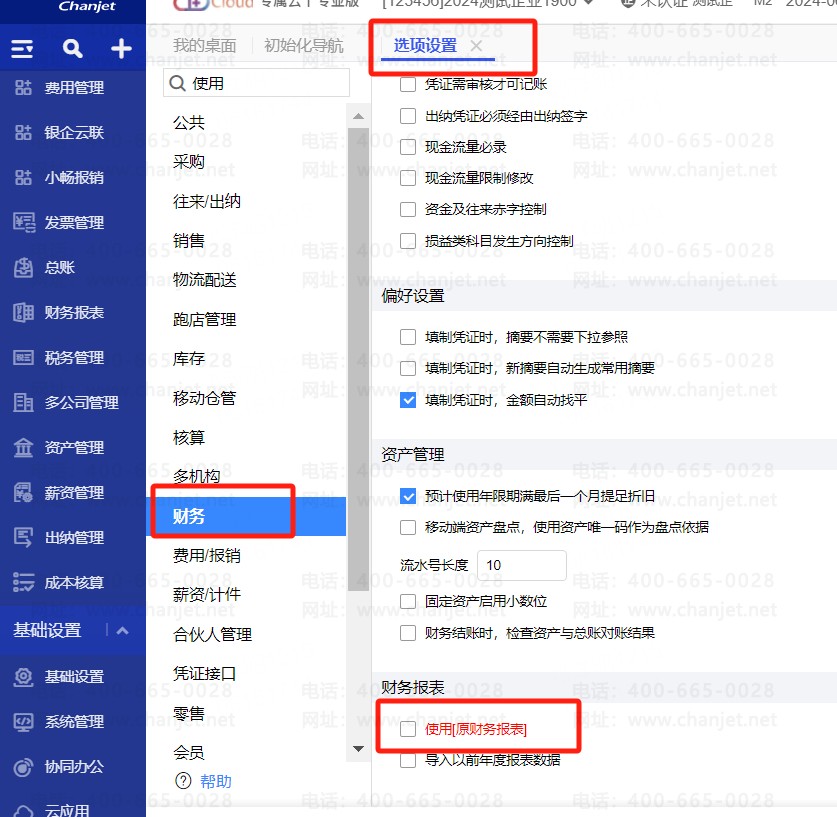This screenshot has height=817, width=837.
Task: Click category list scroll down arrow
Action: pyautogui.click(x=358, y=749)
